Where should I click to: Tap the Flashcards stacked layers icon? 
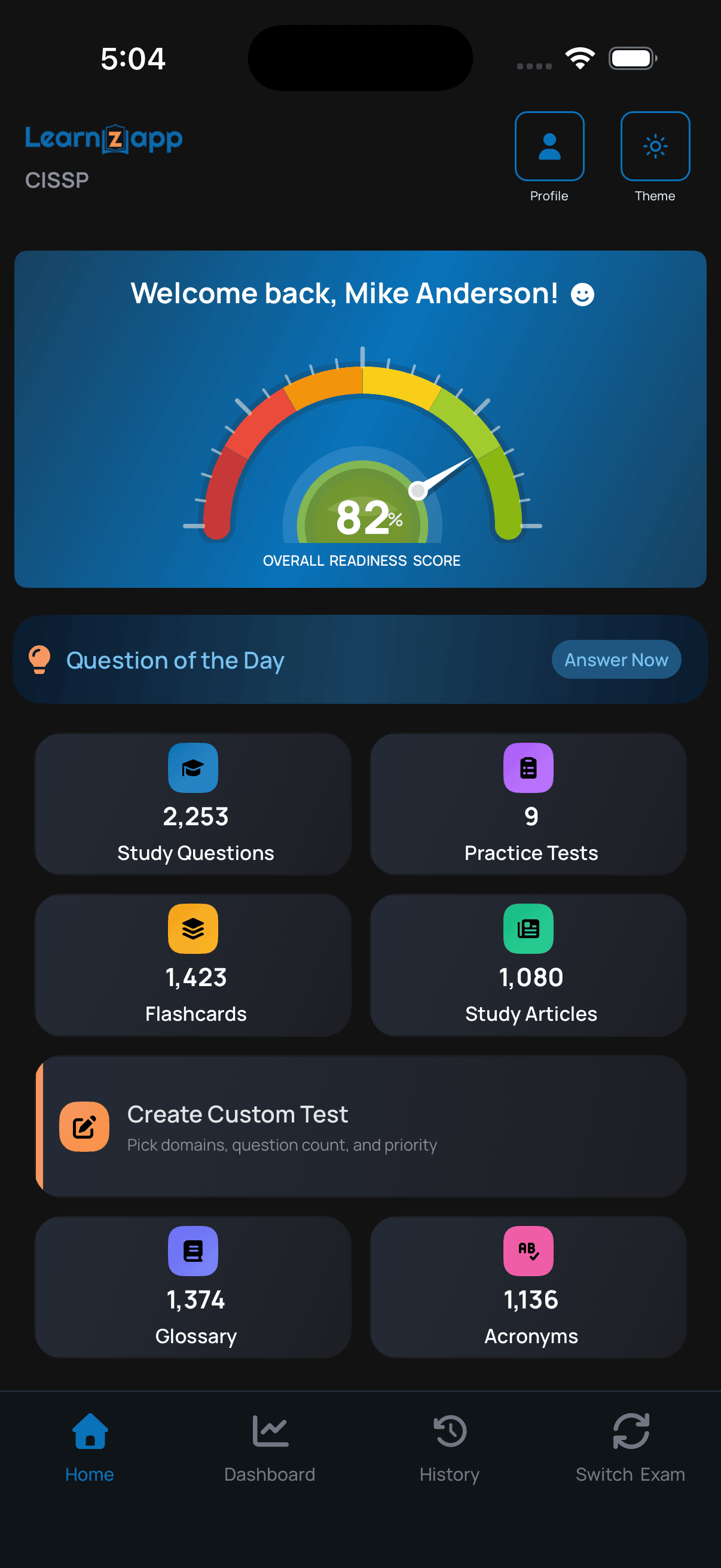click(193, 928)
